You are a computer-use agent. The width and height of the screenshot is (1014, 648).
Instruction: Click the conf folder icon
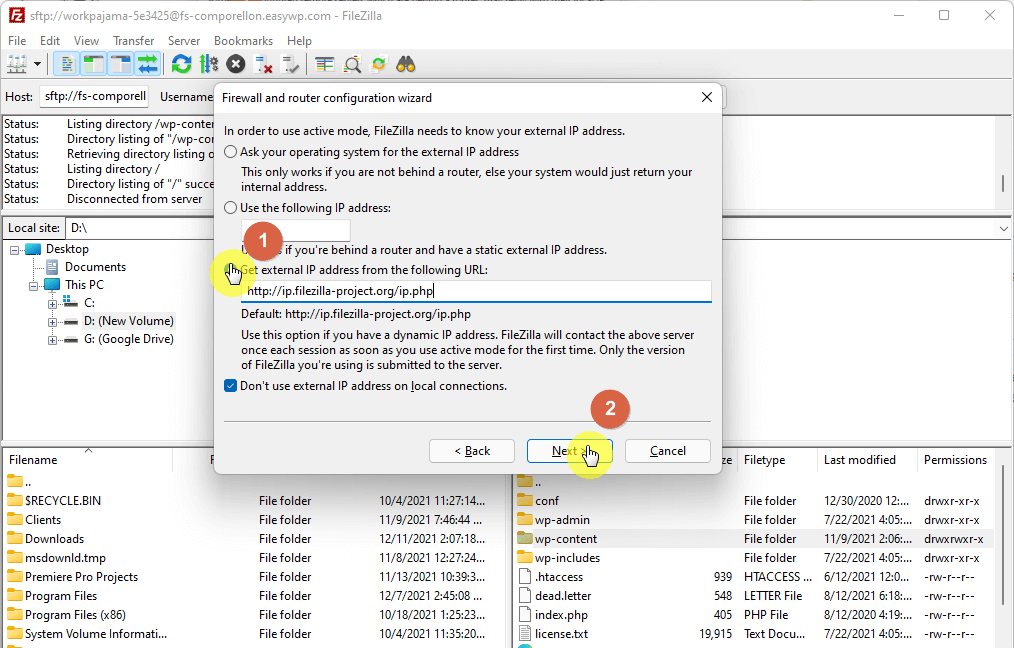(x=524, y=501)
